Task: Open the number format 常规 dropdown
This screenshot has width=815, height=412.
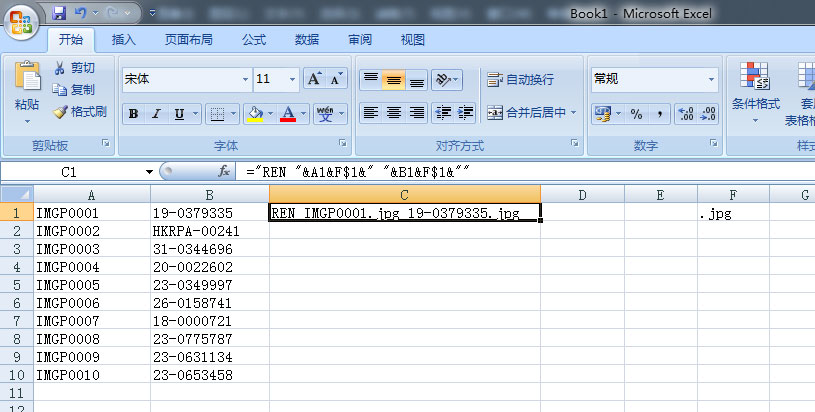Action: click(x=712, y=79)
